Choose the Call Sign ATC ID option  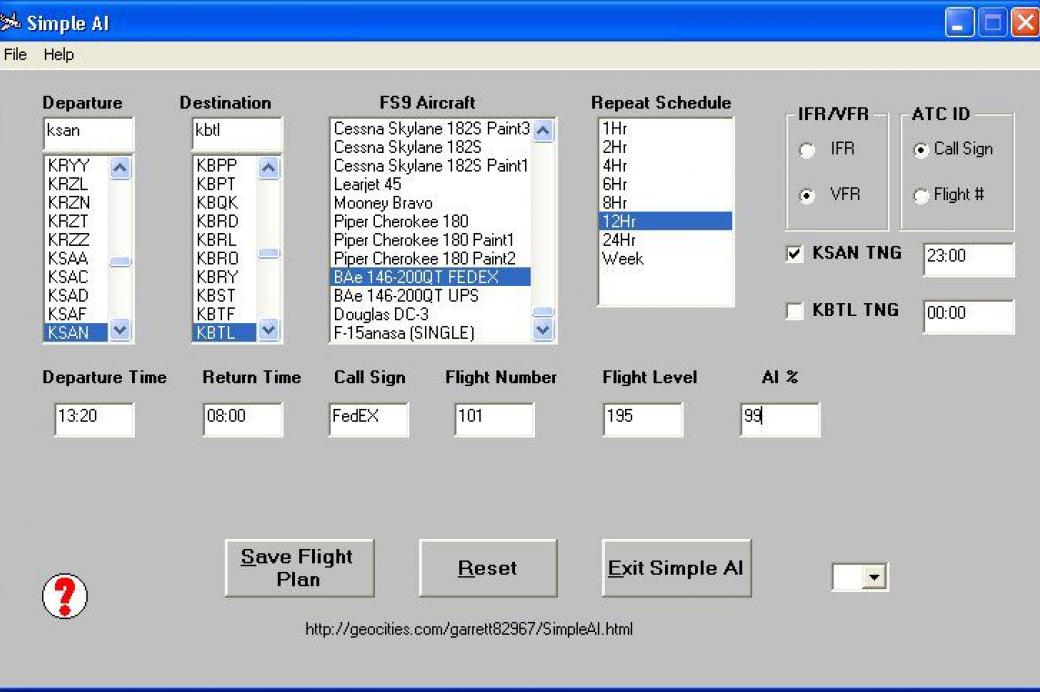click(x=921, y=151)
